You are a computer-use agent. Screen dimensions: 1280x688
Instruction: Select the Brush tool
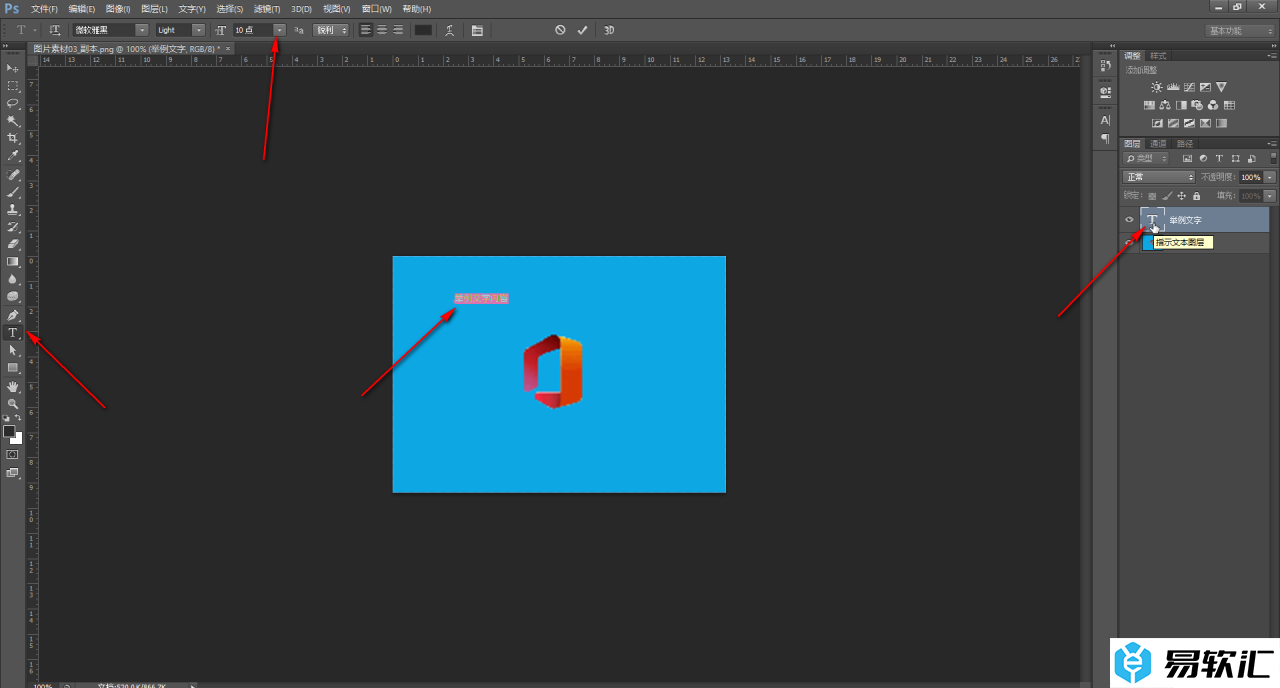click(13, 192)
